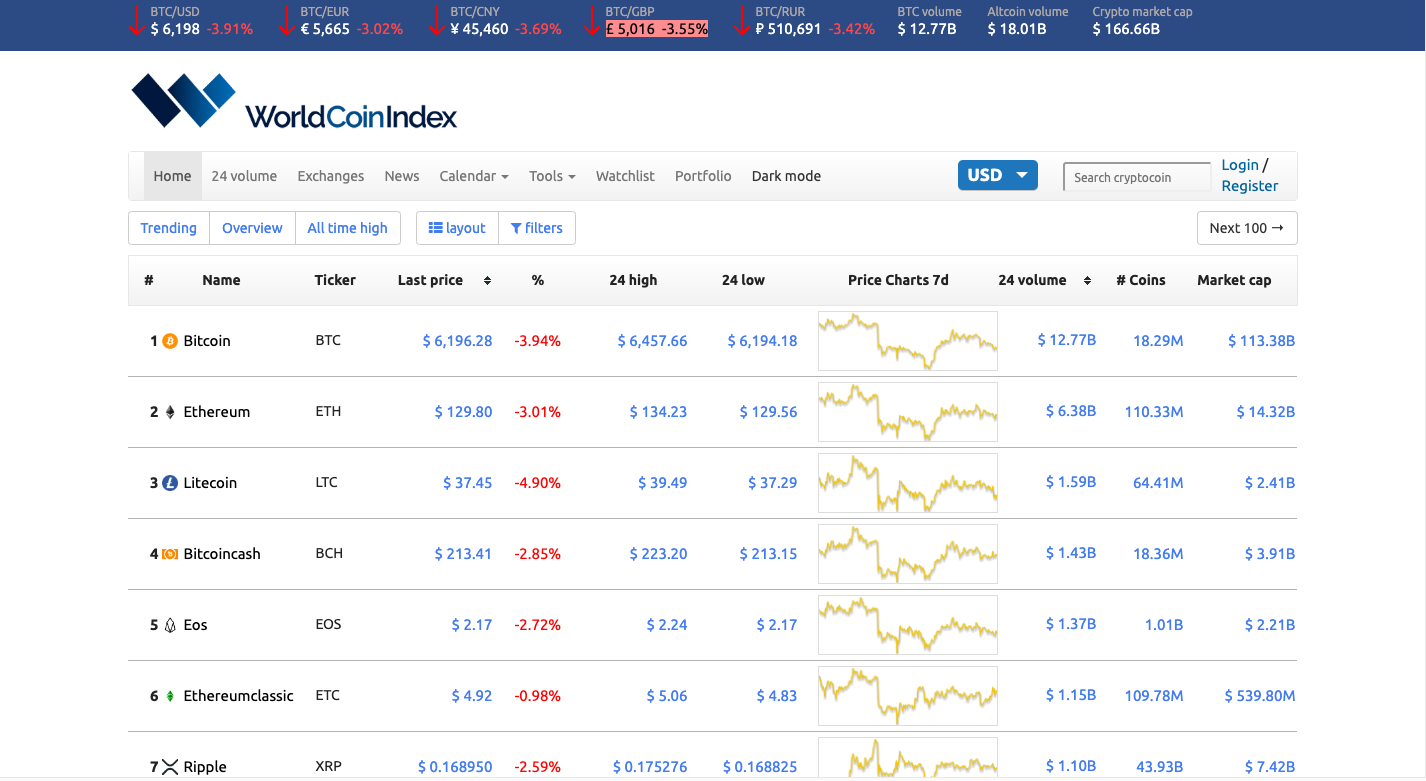Viewport: 1426px width, 781px height.
Task: Click the WorldCoinIndex logo
Action: point(294,101)
